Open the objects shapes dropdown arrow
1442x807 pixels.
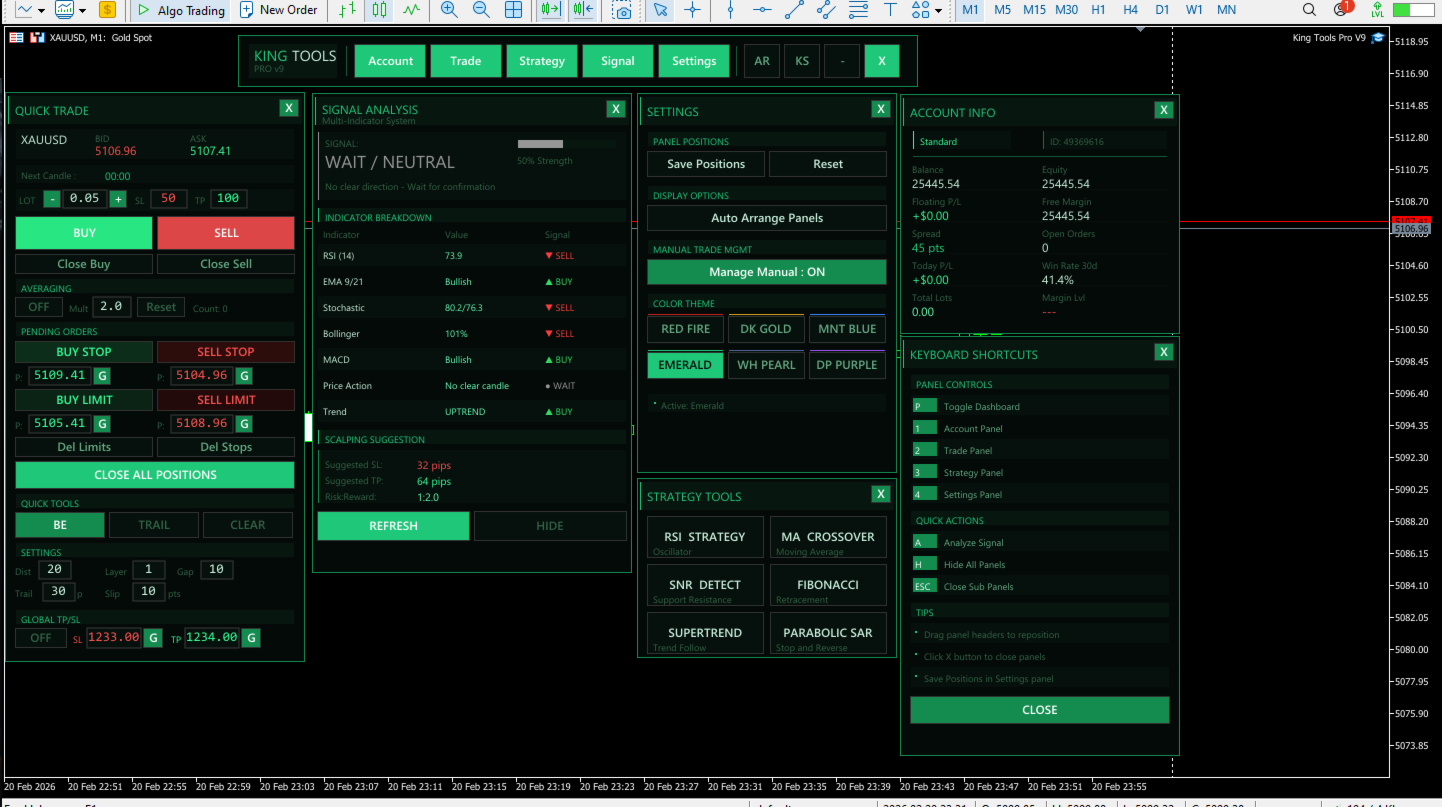(938, 11)
